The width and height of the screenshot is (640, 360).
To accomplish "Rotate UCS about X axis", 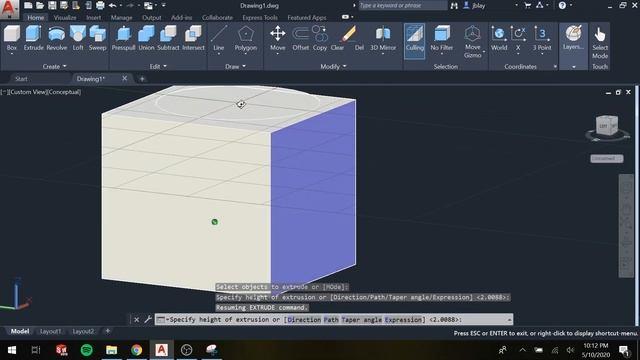I will (518, 38).
